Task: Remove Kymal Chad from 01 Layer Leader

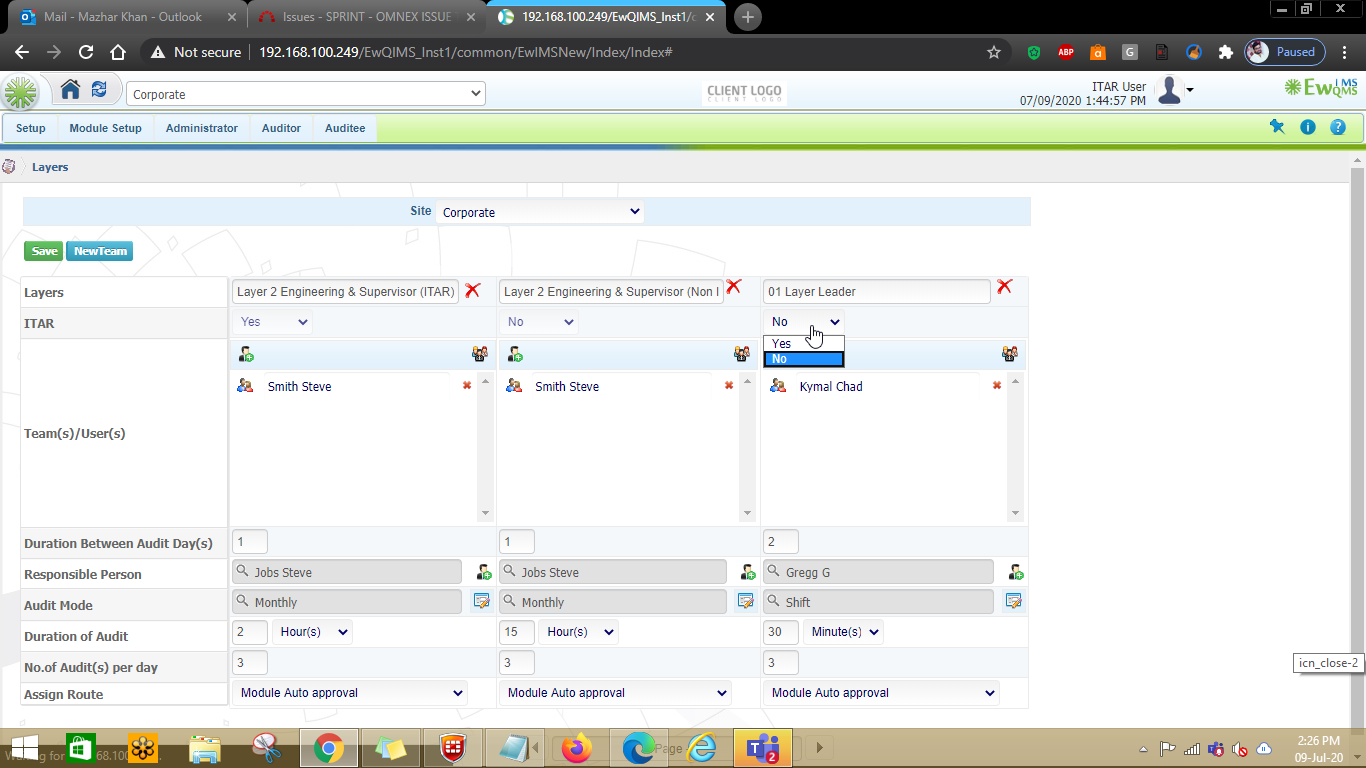Action: point(996,385)
